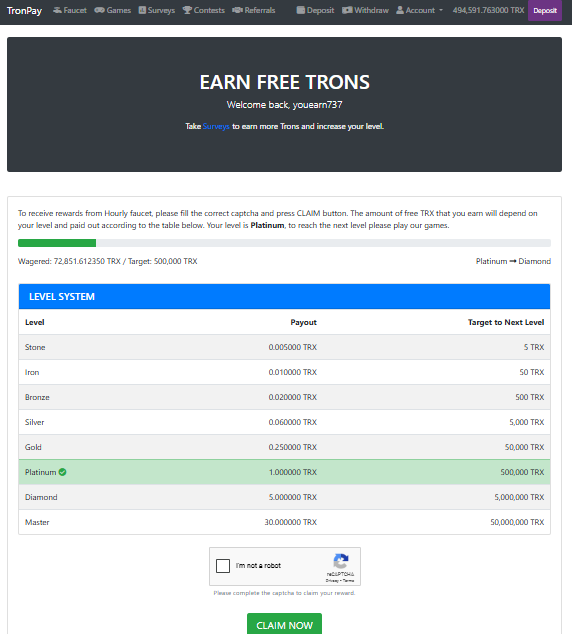Open reCAPTCHA Privacy link

[x=332, y=581]
